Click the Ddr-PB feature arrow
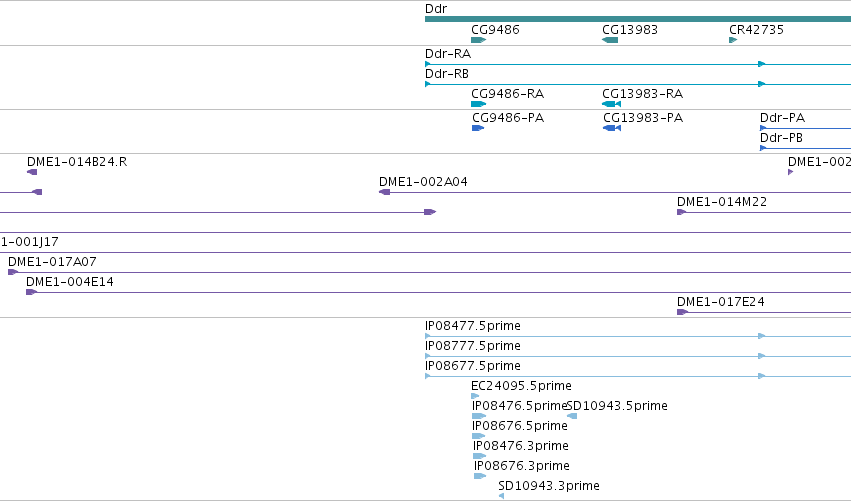 click(763, 148)
